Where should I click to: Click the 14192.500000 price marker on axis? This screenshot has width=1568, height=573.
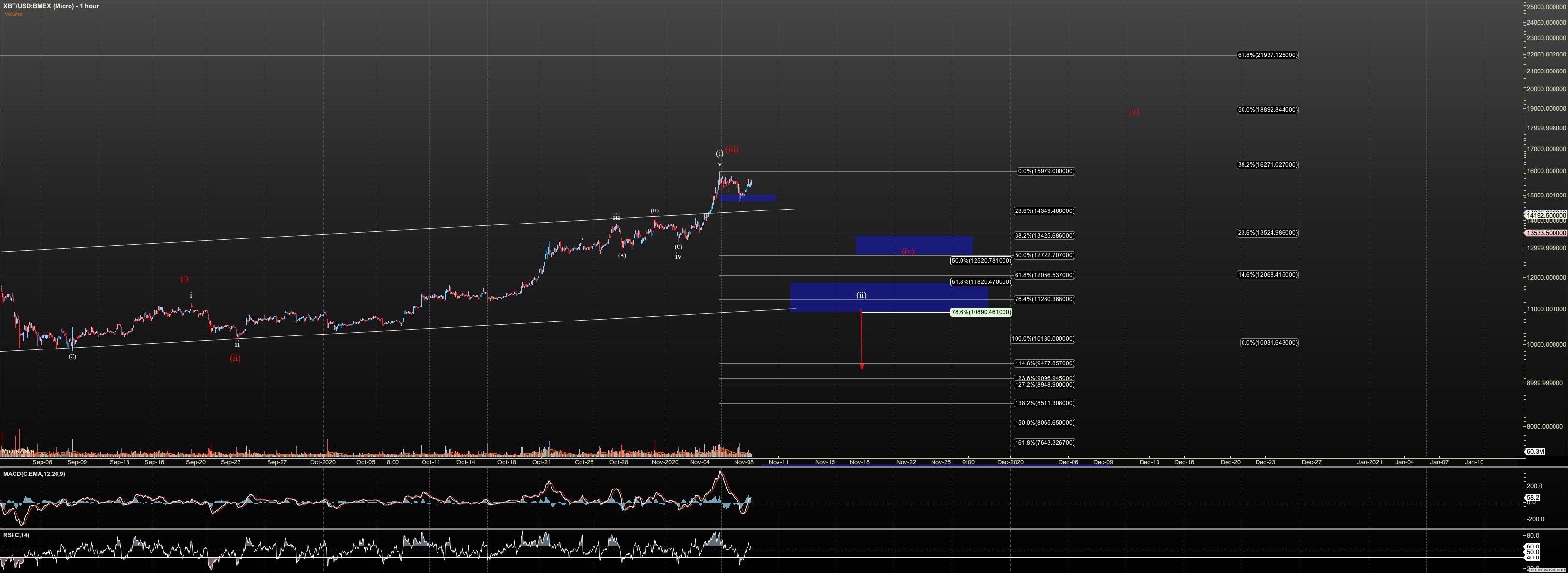1546,215
